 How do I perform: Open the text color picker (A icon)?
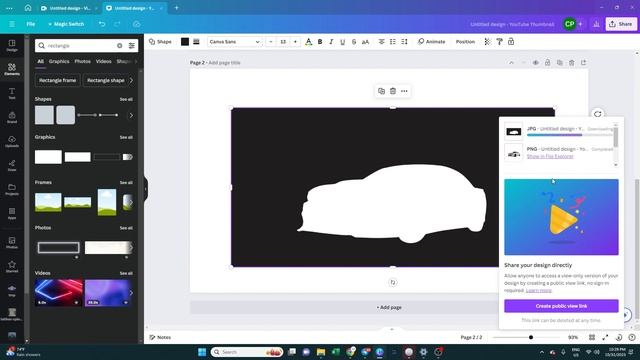(309, 42)
